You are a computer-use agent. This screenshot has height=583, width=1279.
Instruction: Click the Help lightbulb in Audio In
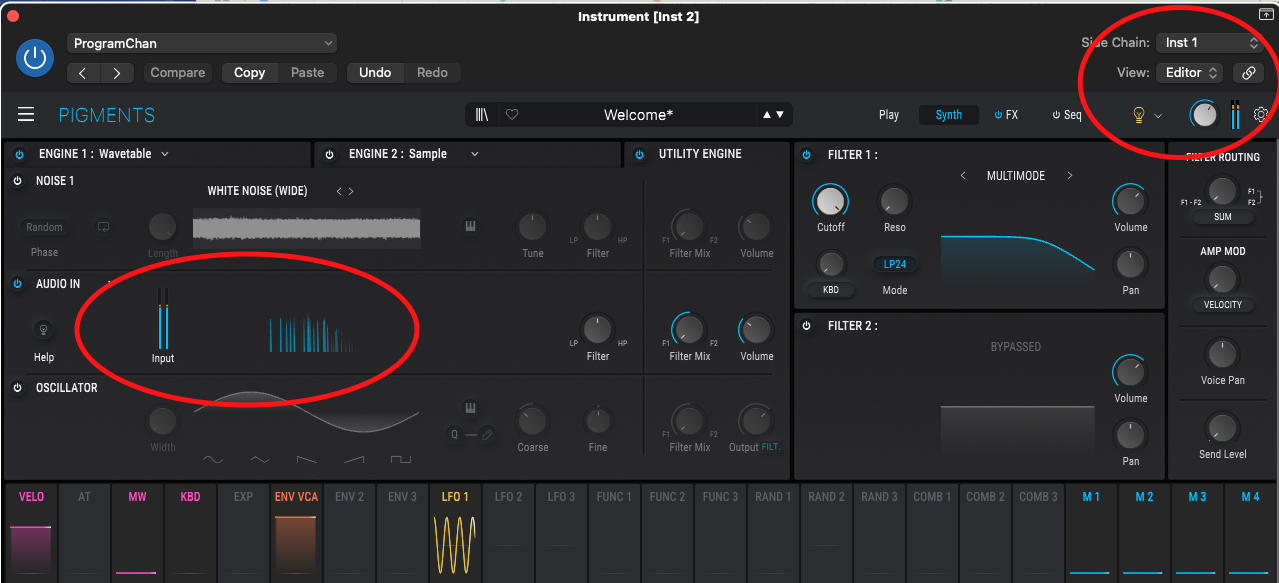[43, 329]
